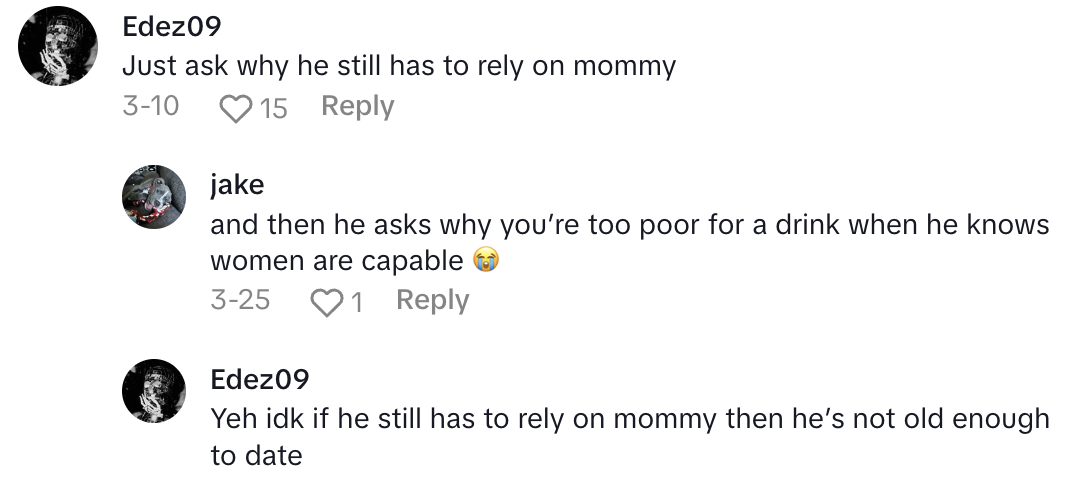
Task: Reply to Edez09's top comment
Action: pyautogui.click(x=357, y=106)
